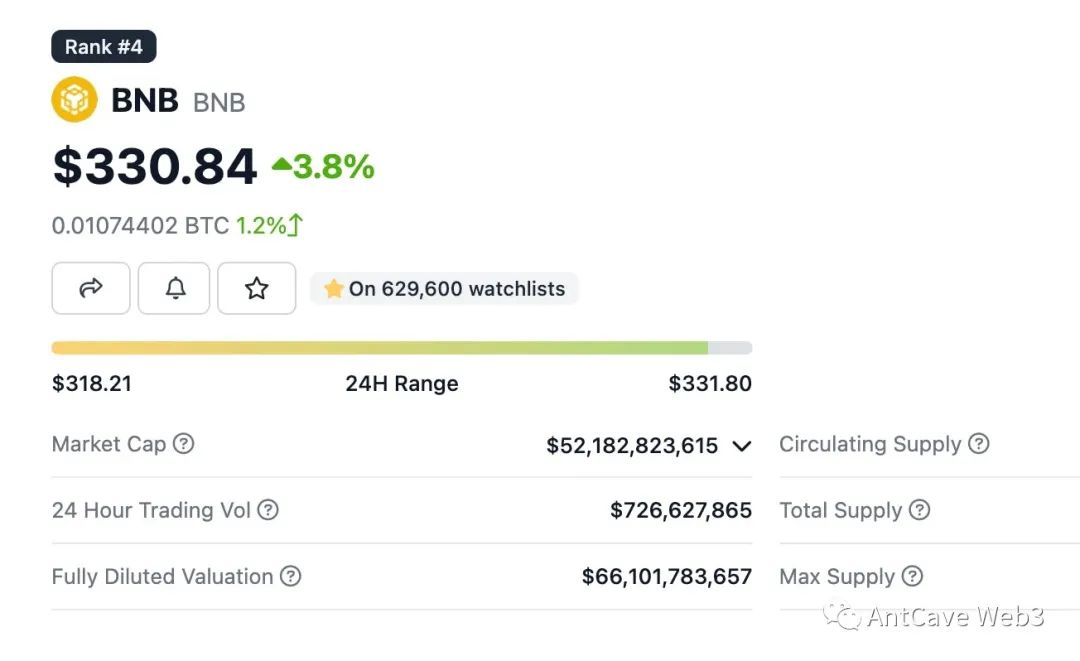
Task: Click the Rank #4 badge
Action: click(104, 47)
